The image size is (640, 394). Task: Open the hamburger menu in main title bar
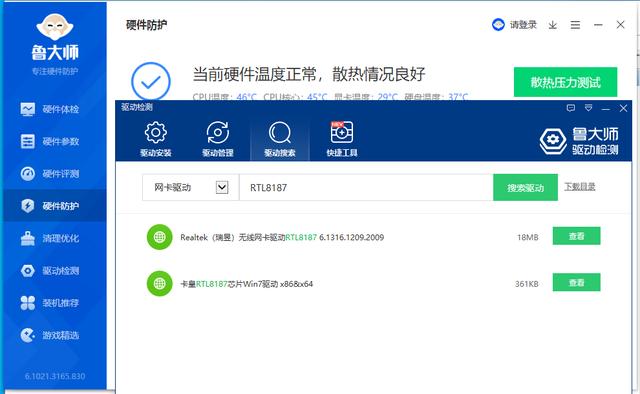click(x=575, y=25)
